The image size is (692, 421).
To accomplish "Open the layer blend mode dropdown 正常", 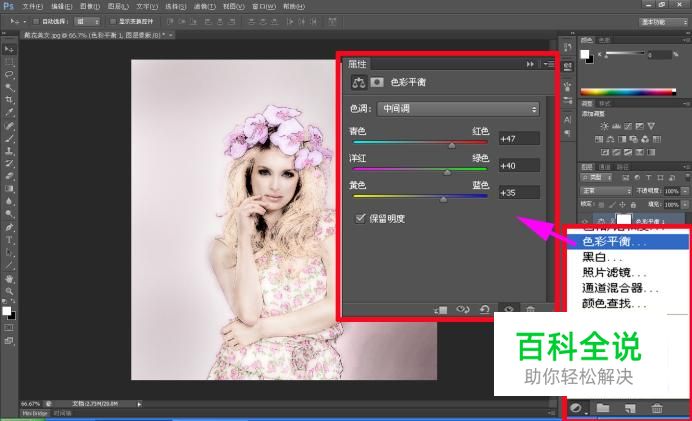I will click(x=603, y=190).
